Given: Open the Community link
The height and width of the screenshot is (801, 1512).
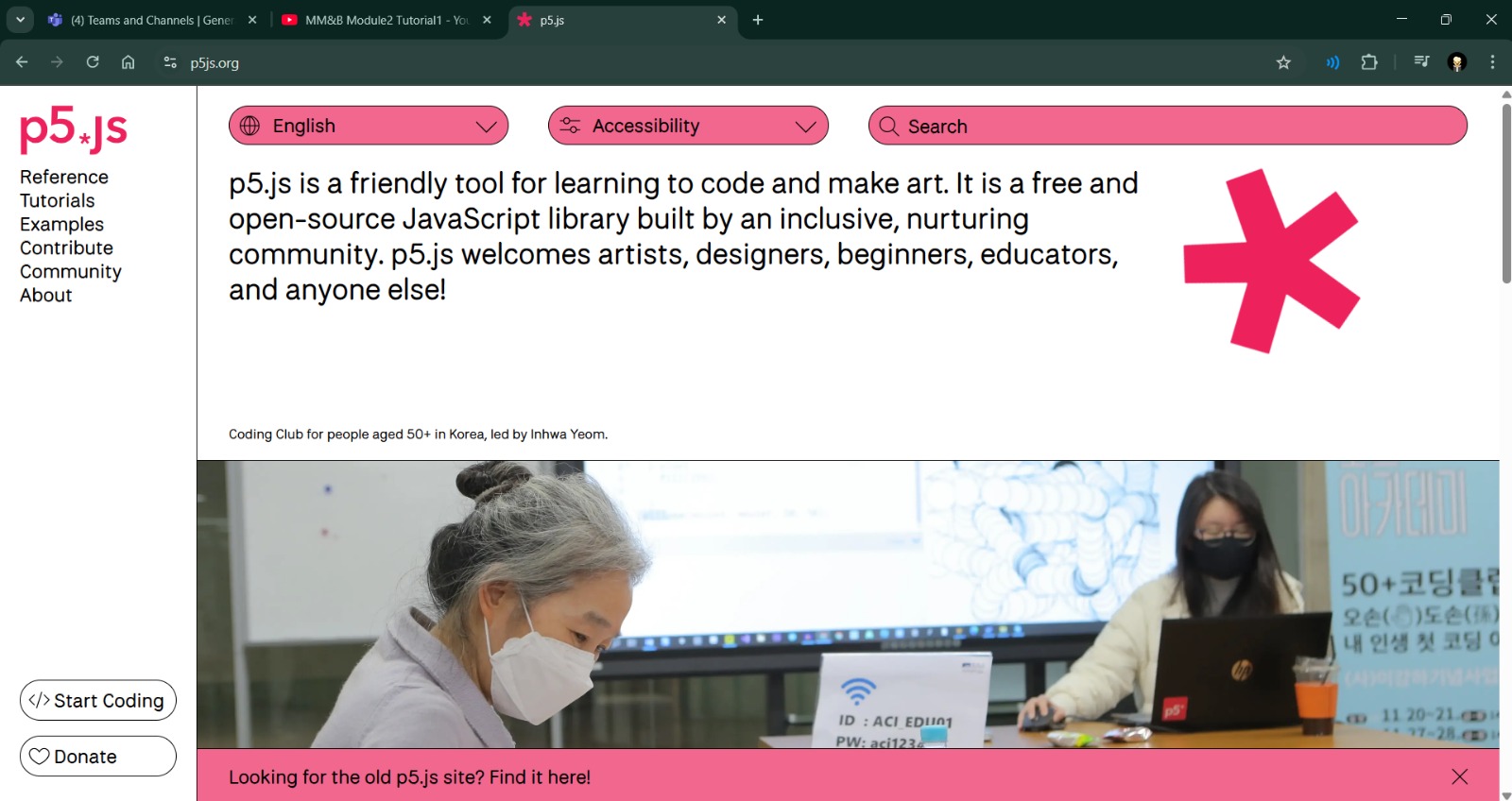Looking at the screenshot, I should tap(71, 271).
